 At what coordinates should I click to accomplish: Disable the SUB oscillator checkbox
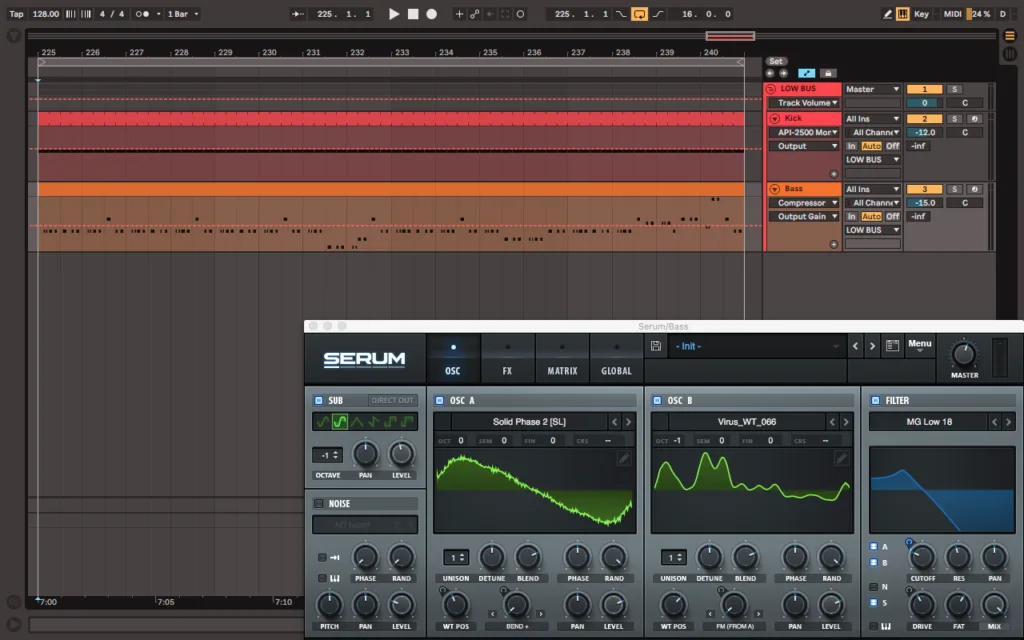(x=319, y=400)
